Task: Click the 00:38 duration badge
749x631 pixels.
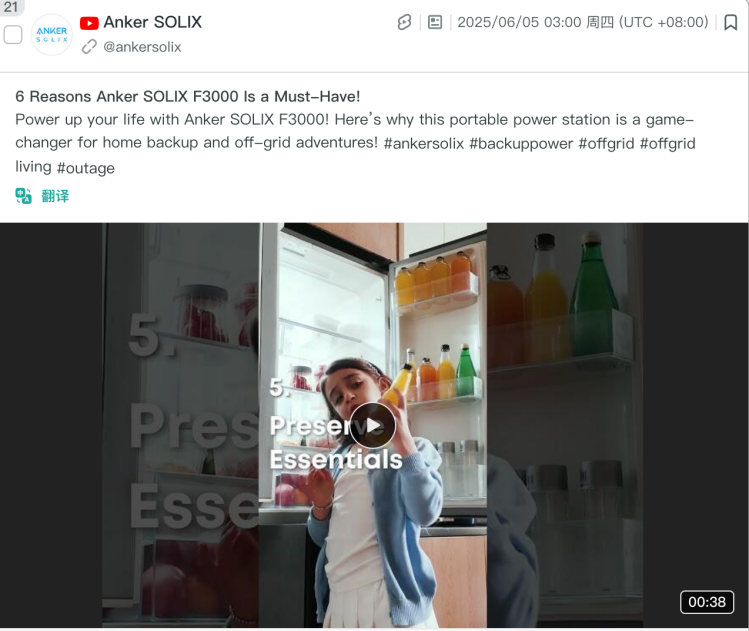Action: coord(706,602)
